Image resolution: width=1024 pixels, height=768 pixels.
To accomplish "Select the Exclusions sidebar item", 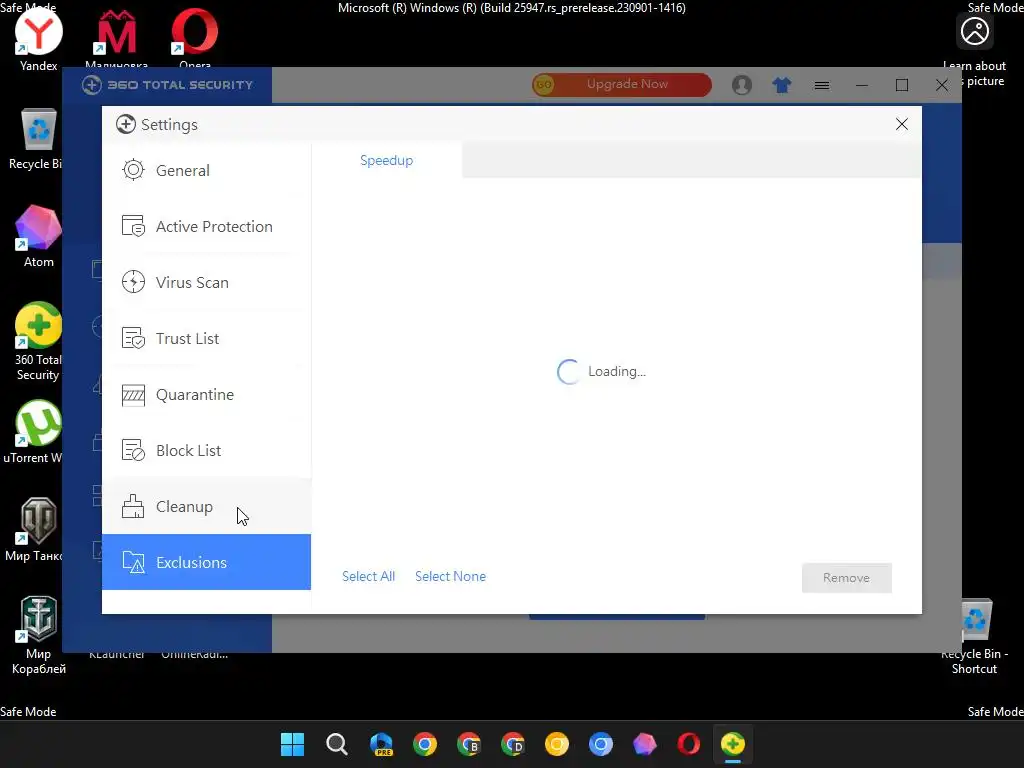I will (206, 562).
